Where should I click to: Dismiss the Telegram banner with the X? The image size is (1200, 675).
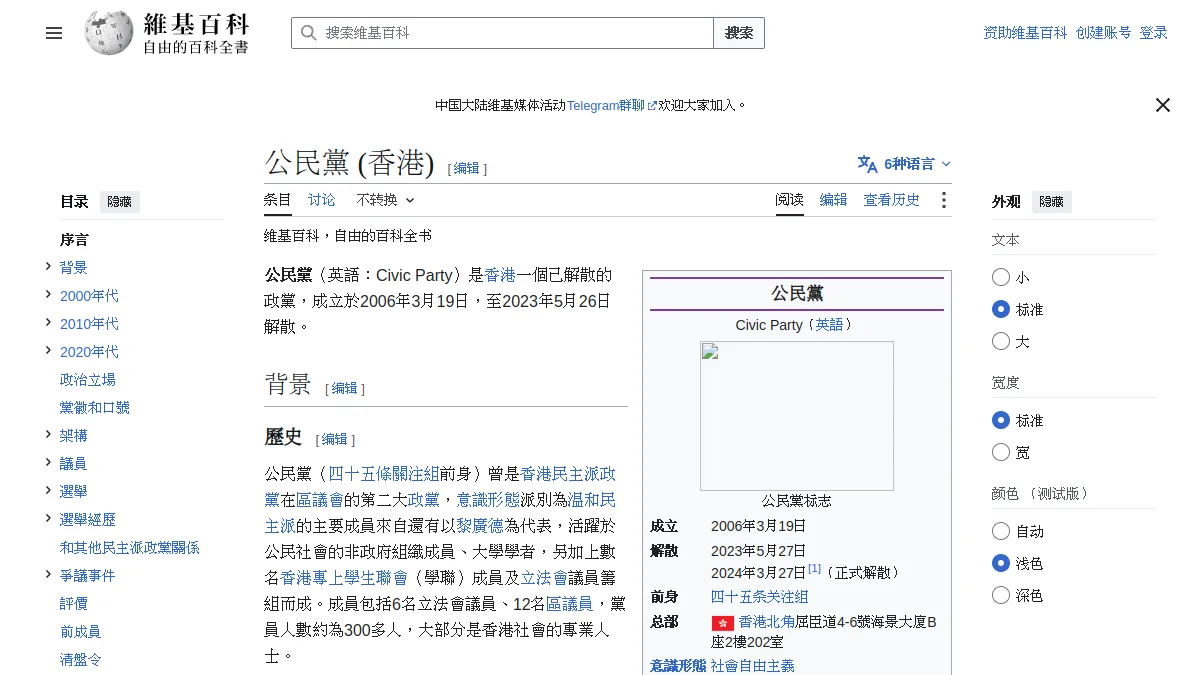[x=1162, y=105]
